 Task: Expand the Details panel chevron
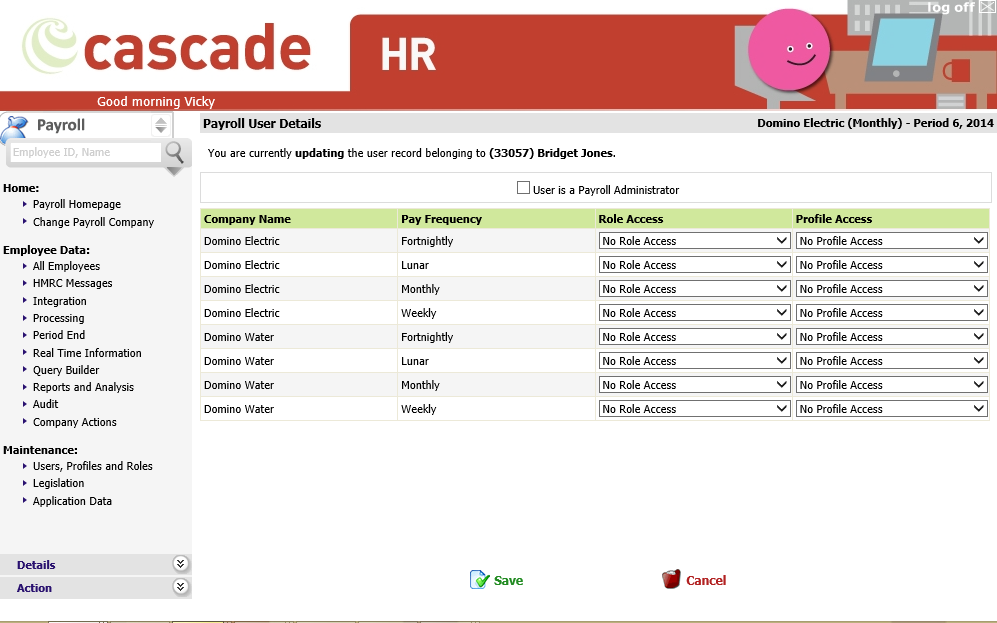tap(181, 564)
